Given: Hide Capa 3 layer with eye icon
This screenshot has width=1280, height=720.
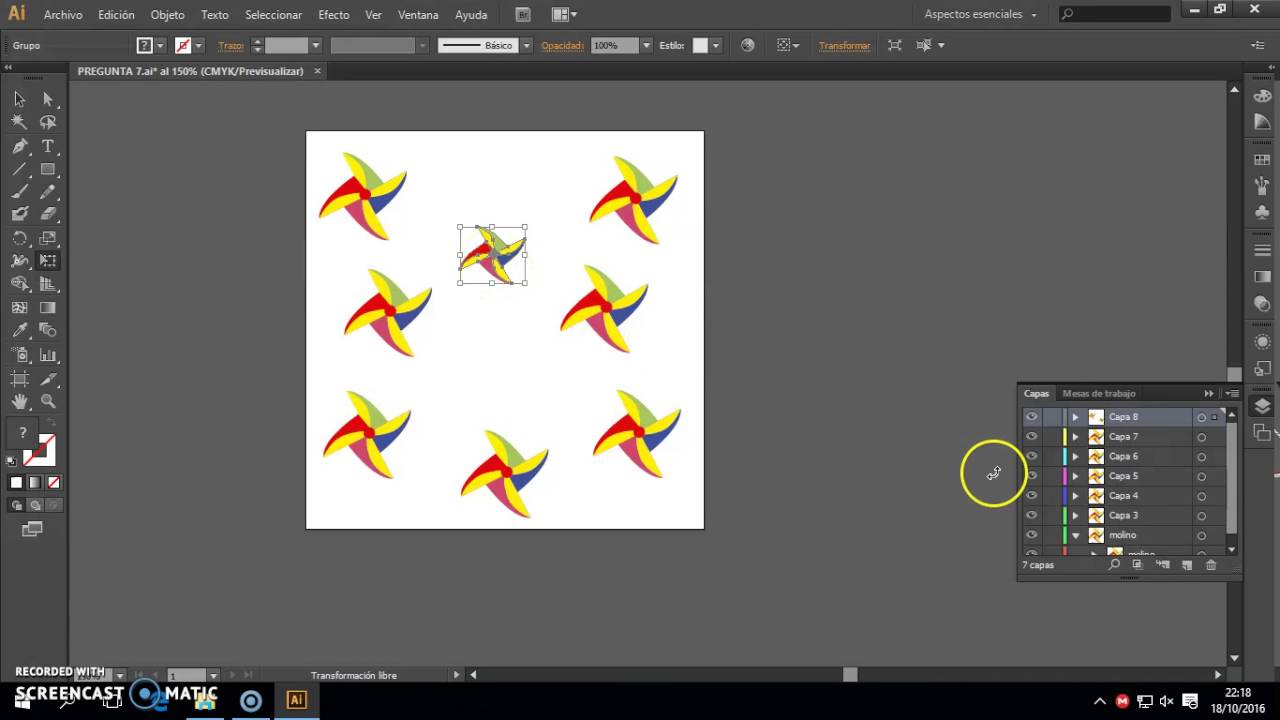Looking at the screenshot, I should (1031, 515).
